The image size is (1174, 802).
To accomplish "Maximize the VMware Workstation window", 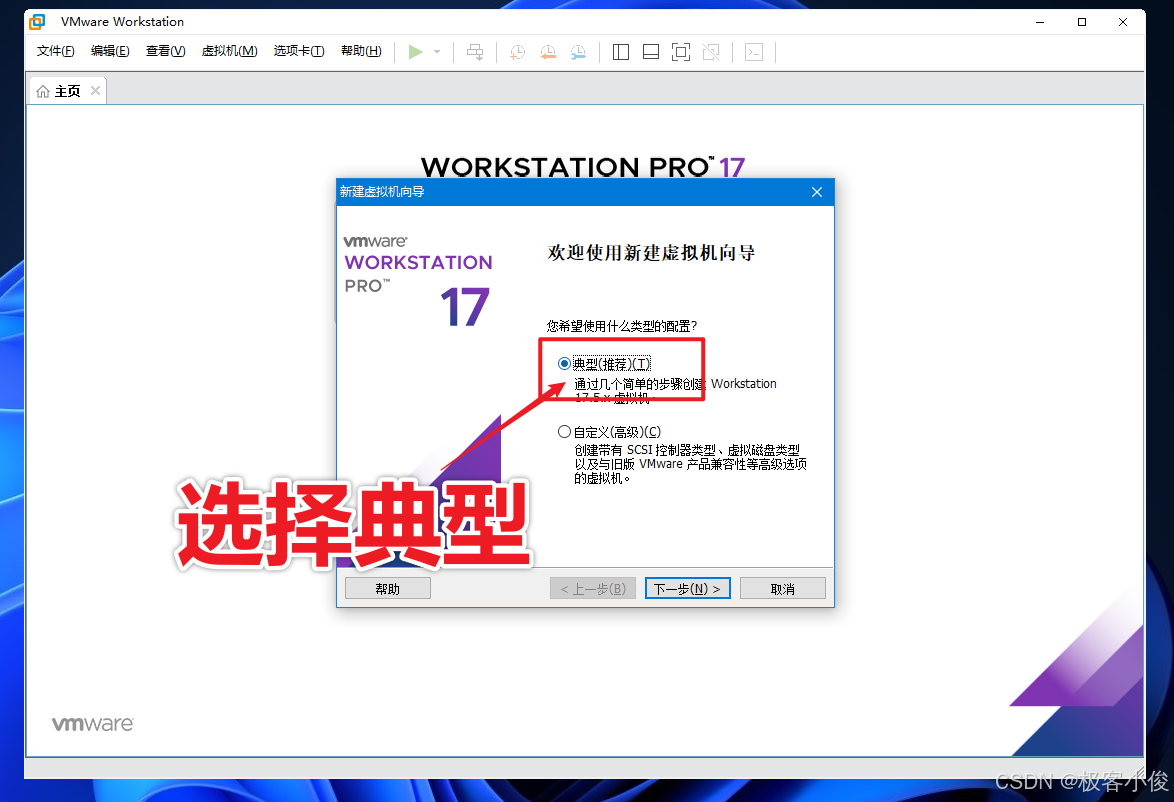I will click(1082, 22).
